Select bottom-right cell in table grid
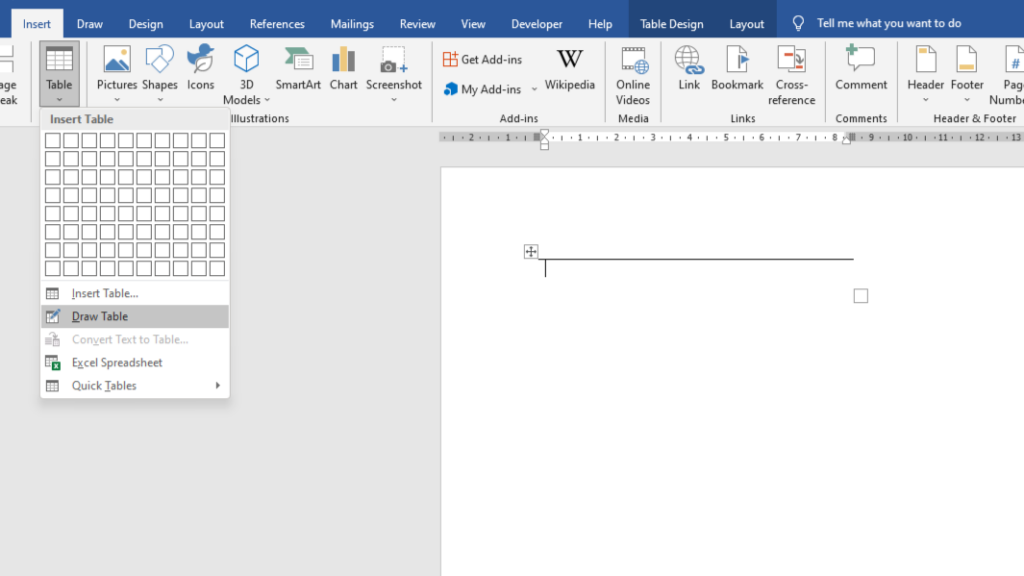The image size is (1024, 576). [x=217, y=268]
